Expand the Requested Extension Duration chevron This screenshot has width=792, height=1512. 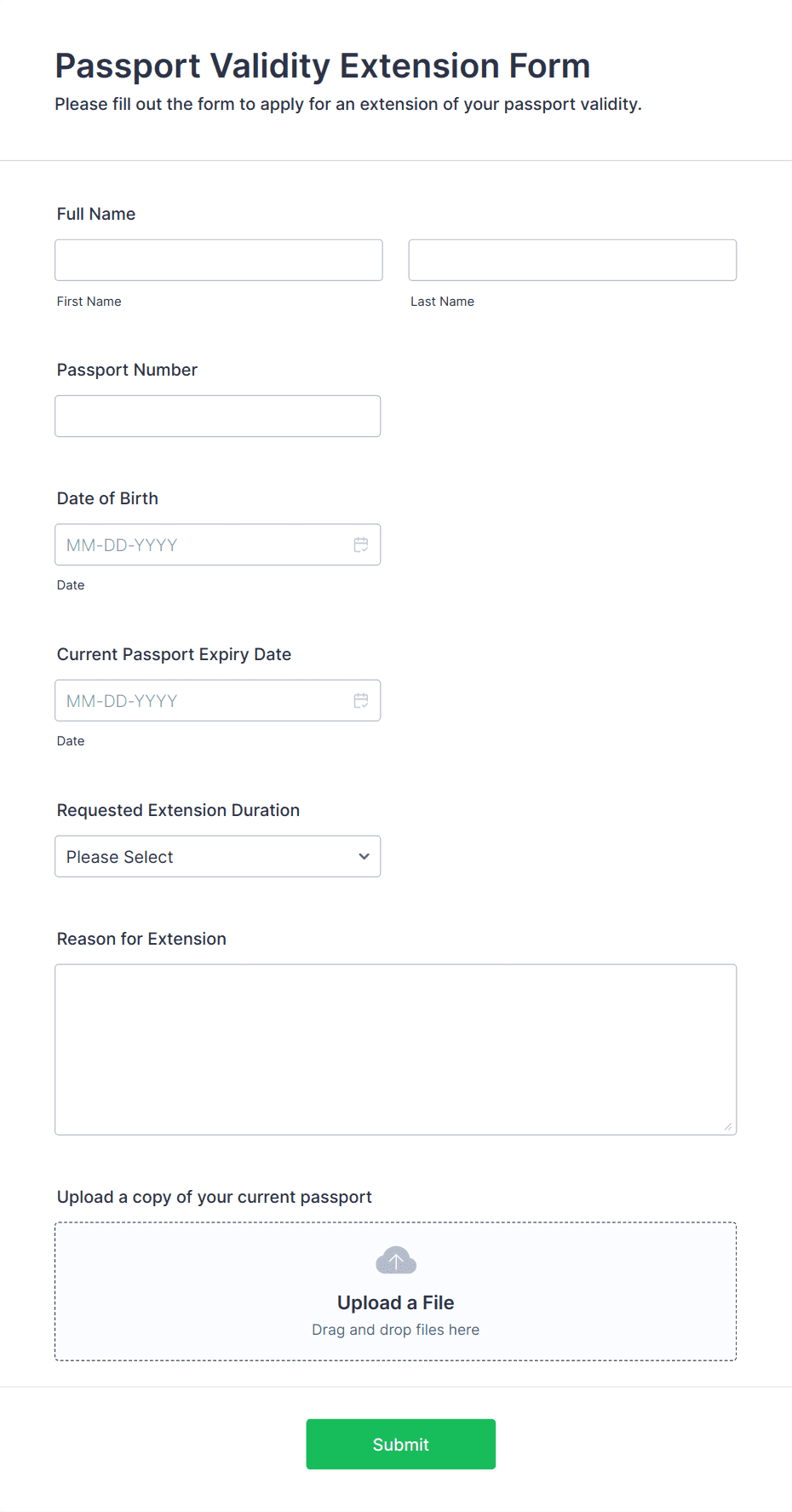[364, 857]
